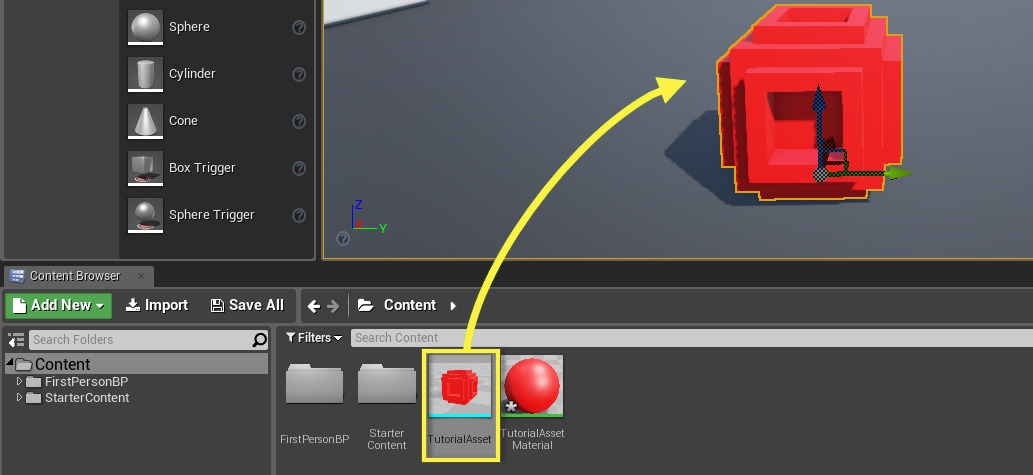Select FirstPersonBP in folder tree
1033x475 pixels.
pyautogui.click(x=86, y=381)
